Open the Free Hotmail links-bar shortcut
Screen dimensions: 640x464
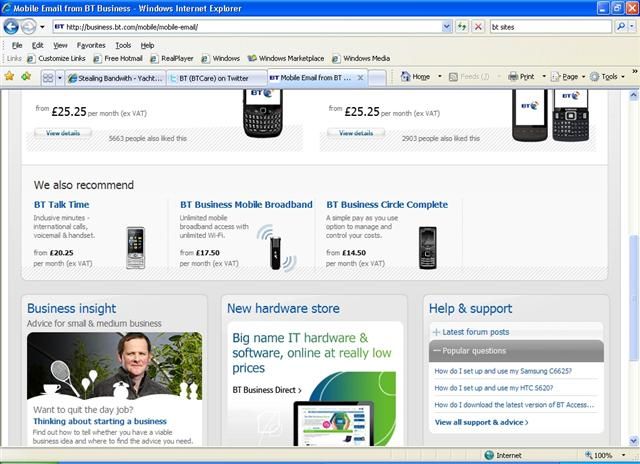pos(118,58)
